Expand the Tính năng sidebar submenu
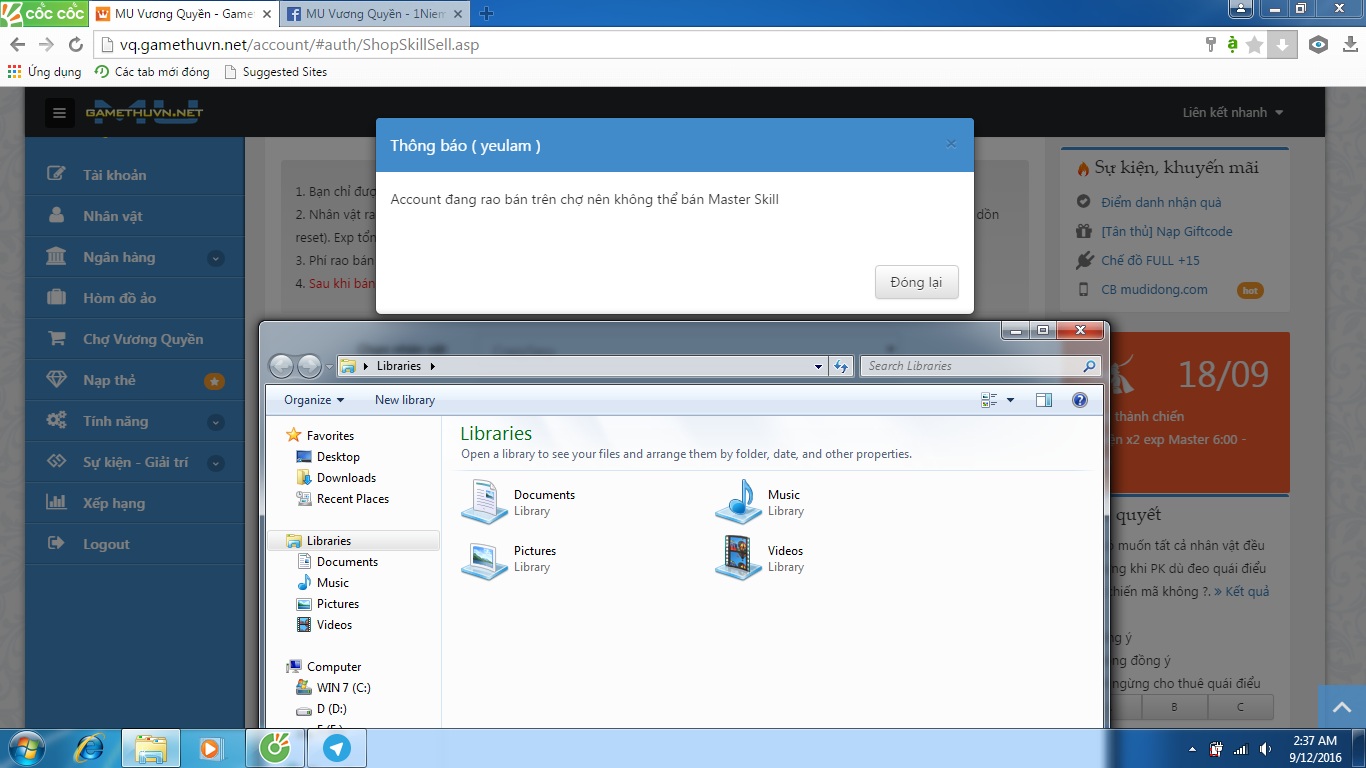1366x768 pixels. click(215, 422)
